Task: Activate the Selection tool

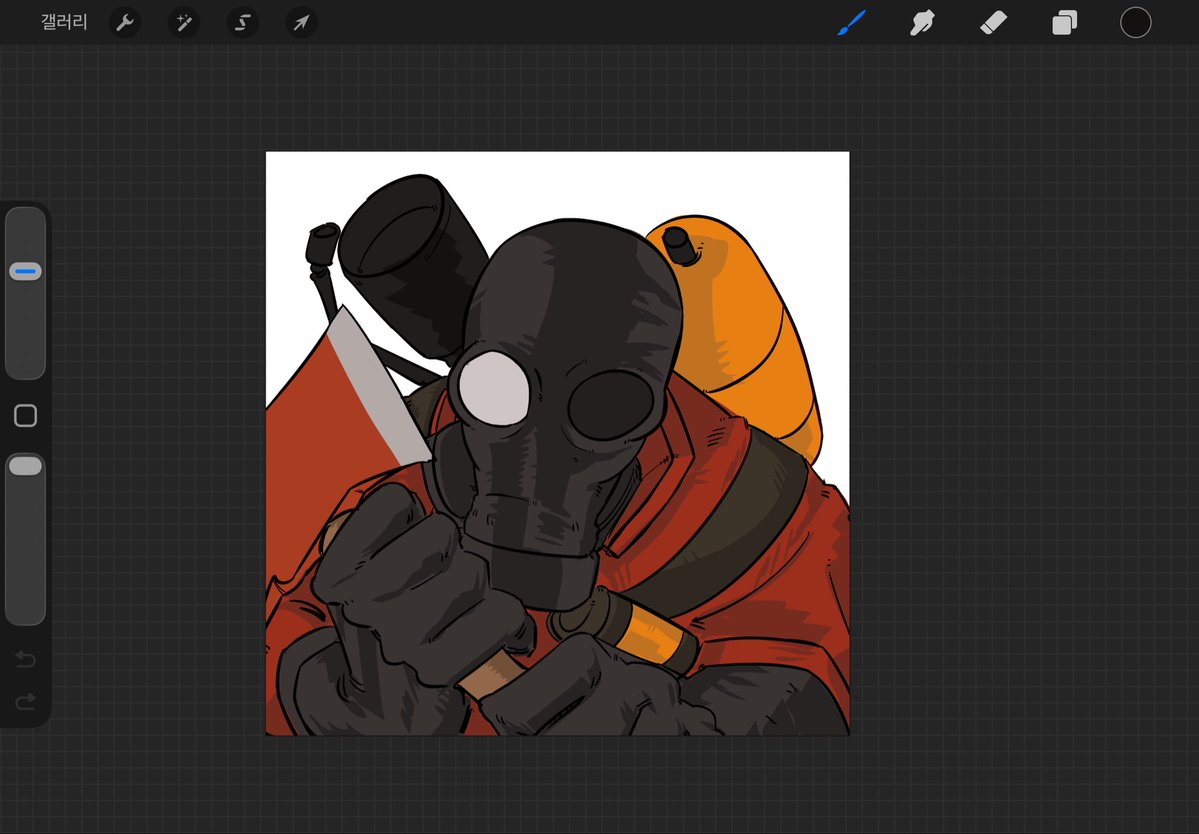Action: [242, 23]
